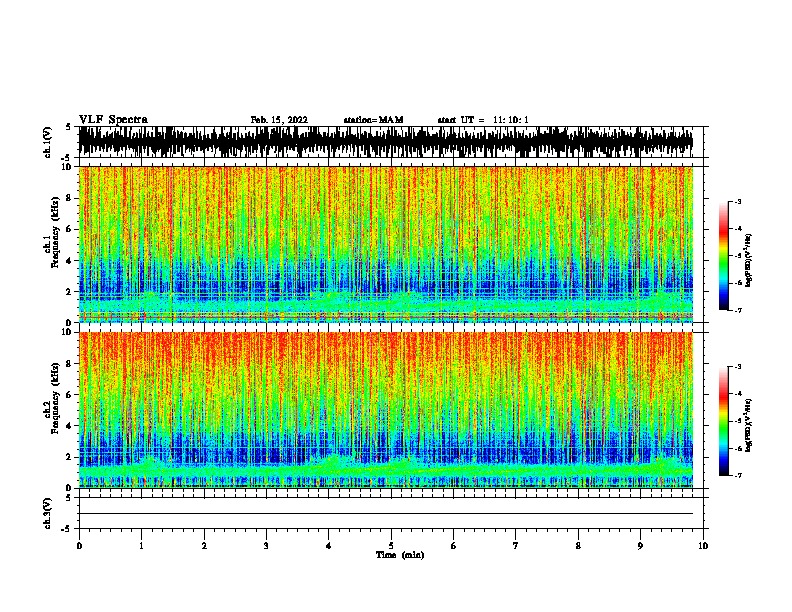Image resolution: width=792 pixels, height=612 pixels.
Task: Click time axis tick label "0"
Action: point(79,545)
